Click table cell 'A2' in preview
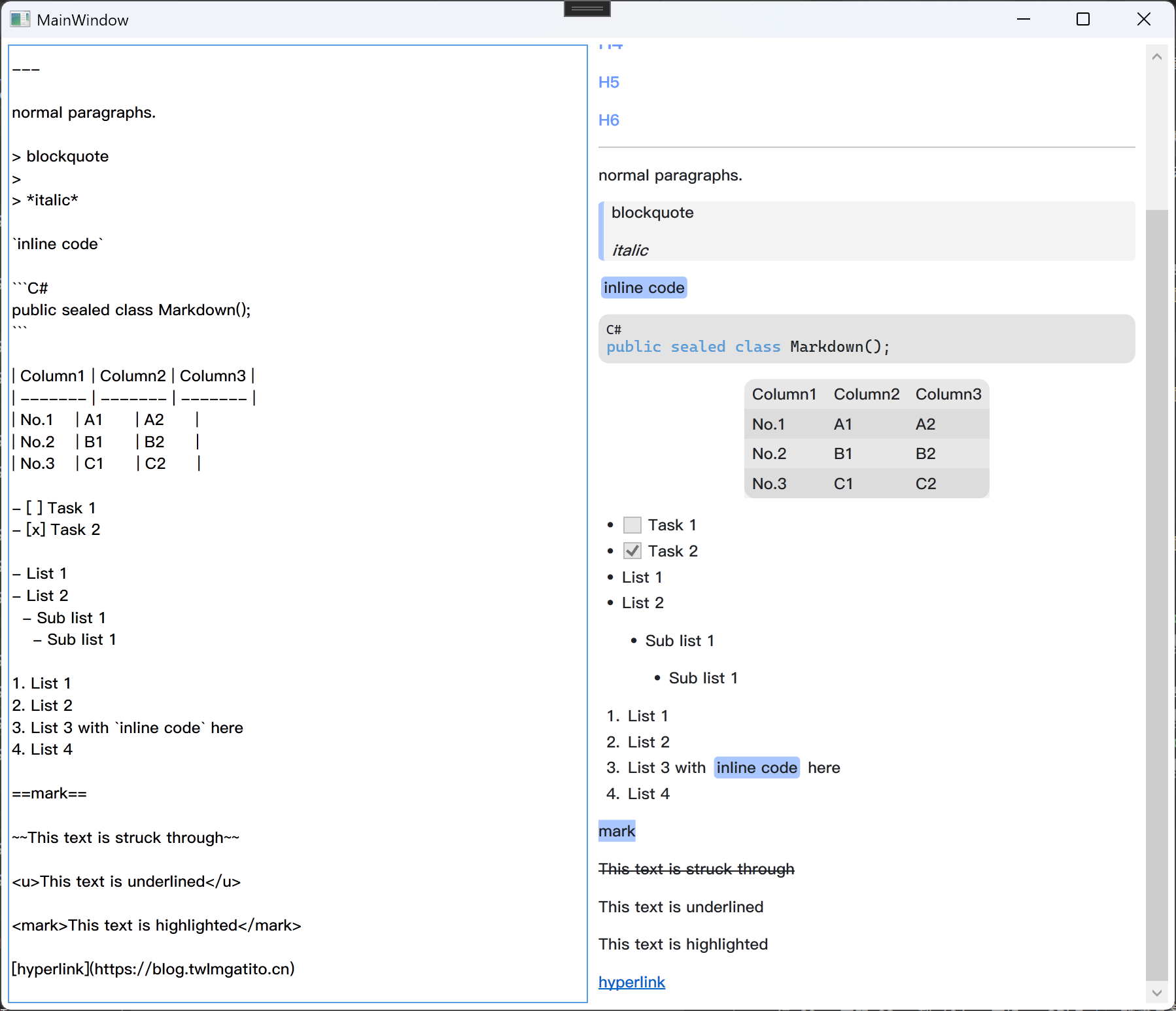1176x1011 pixels. click(925, 424)
